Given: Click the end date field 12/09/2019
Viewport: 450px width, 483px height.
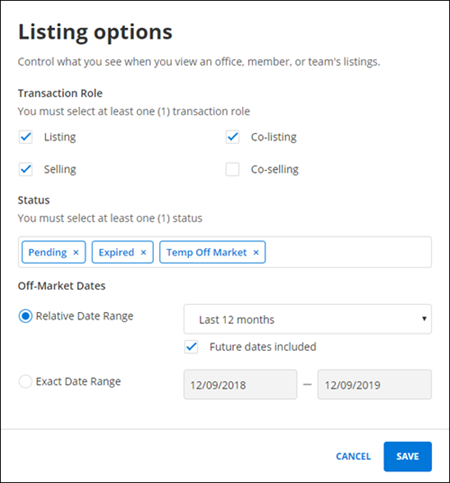Looking at the screenshot, I should (375, 384).
